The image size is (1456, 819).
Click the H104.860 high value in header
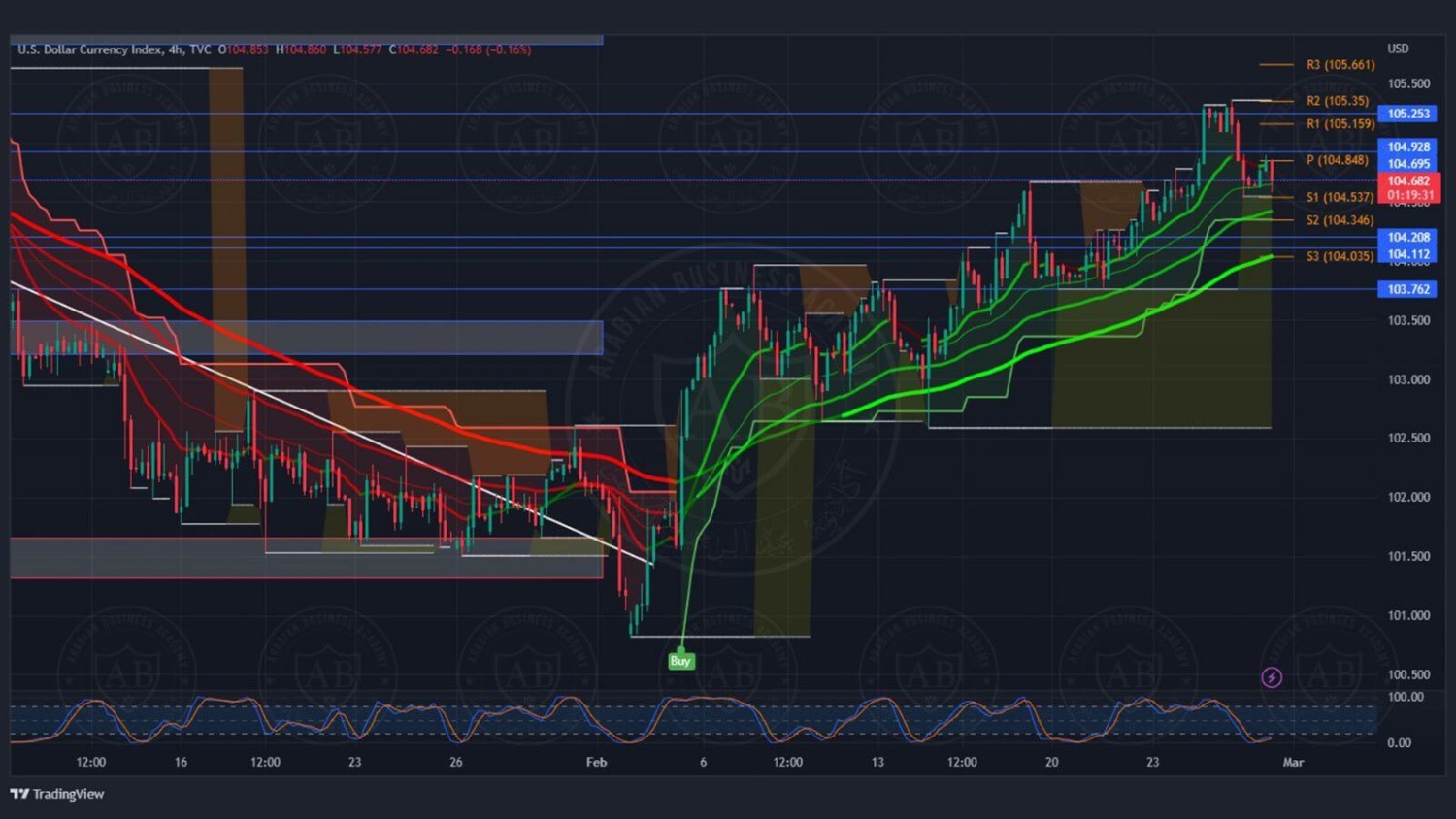[x=301, y=49]
